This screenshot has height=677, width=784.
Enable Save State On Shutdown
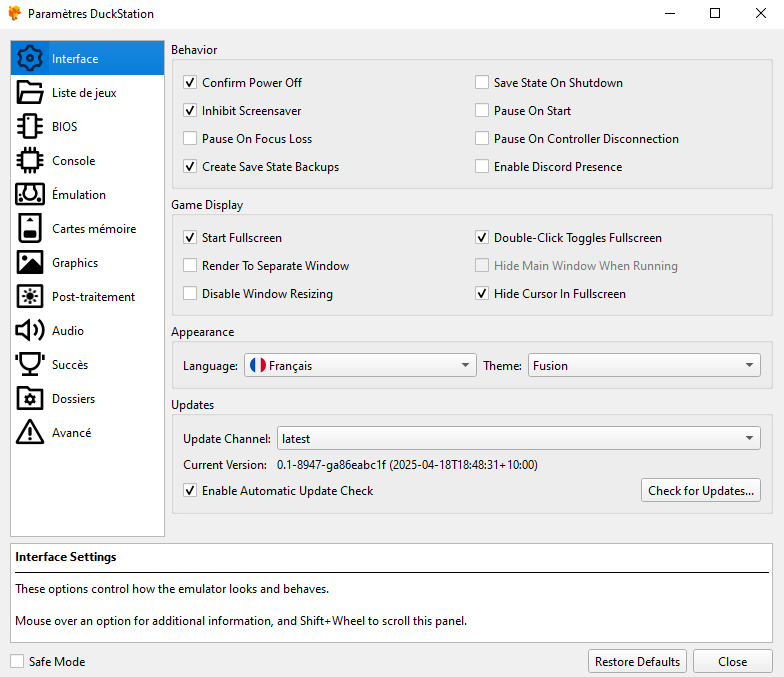tap(482, 82)
